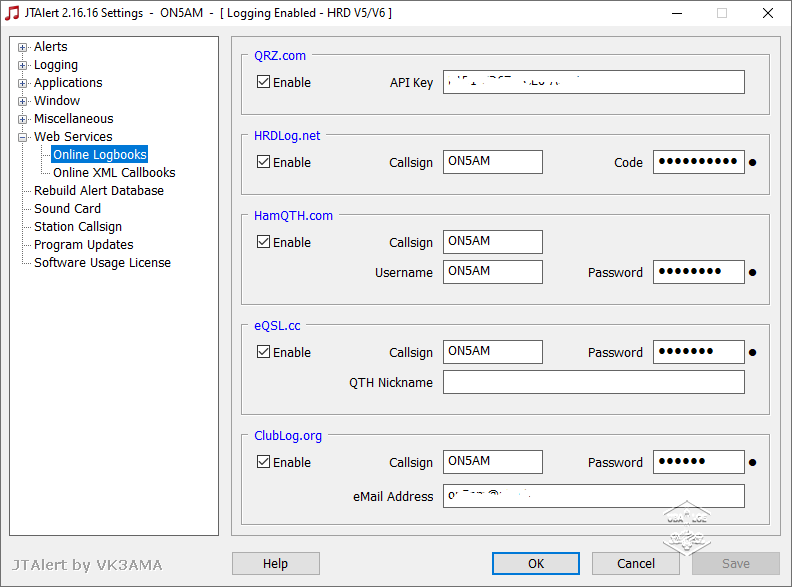Click the JTAlert music note title icon
Image resolution: width=792 pixels, height=587 pixels.
point(12,13)
